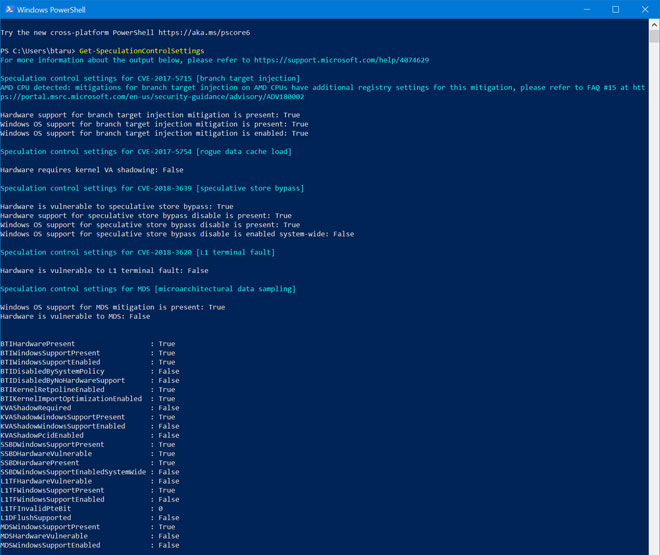Click the MDSWindowsSupportEnabled row
This screenshot has height=555, width=660.
tap(90, 545)
